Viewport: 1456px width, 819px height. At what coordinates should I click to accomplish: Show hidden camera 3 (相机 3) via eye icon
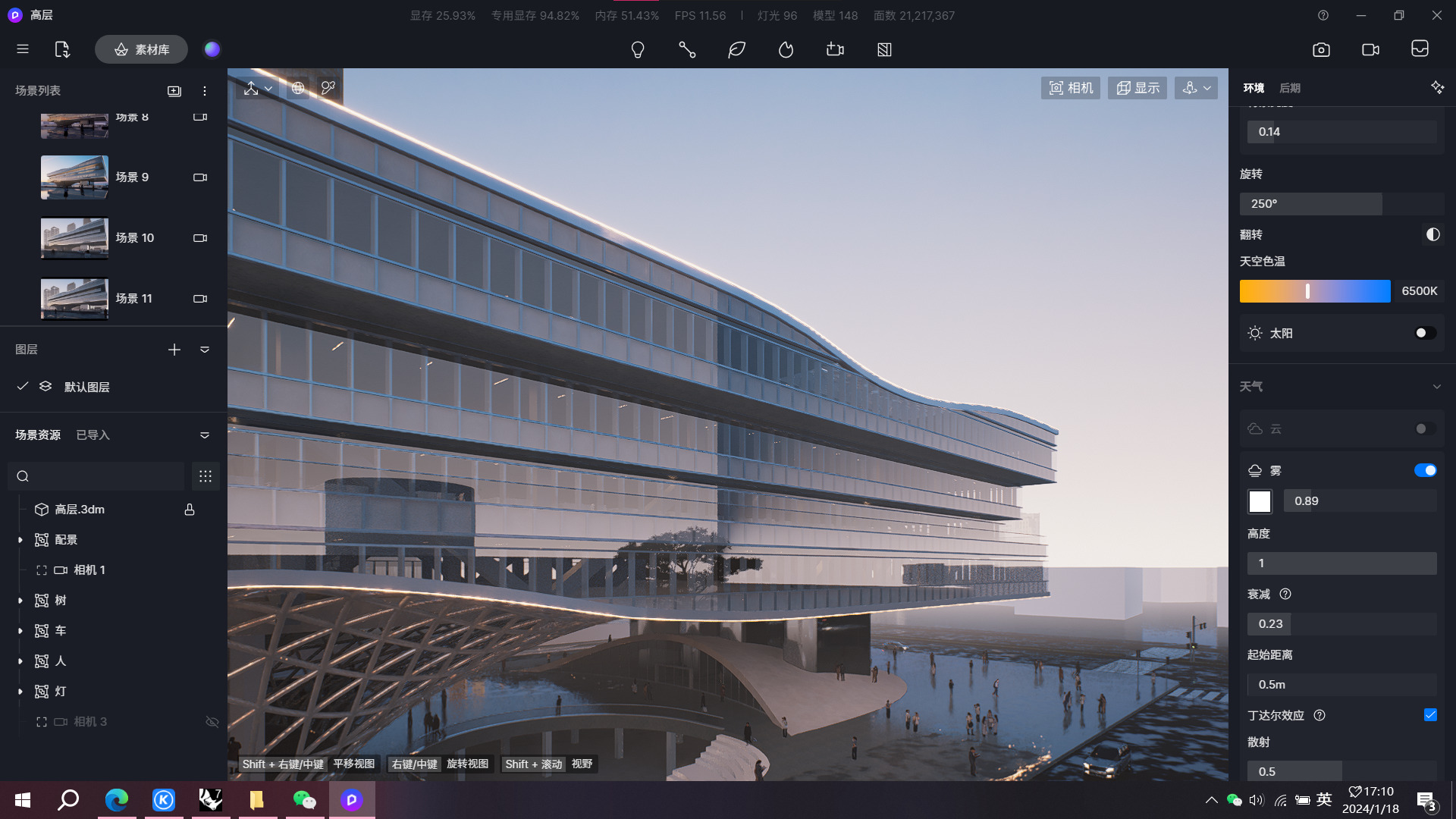212,722
